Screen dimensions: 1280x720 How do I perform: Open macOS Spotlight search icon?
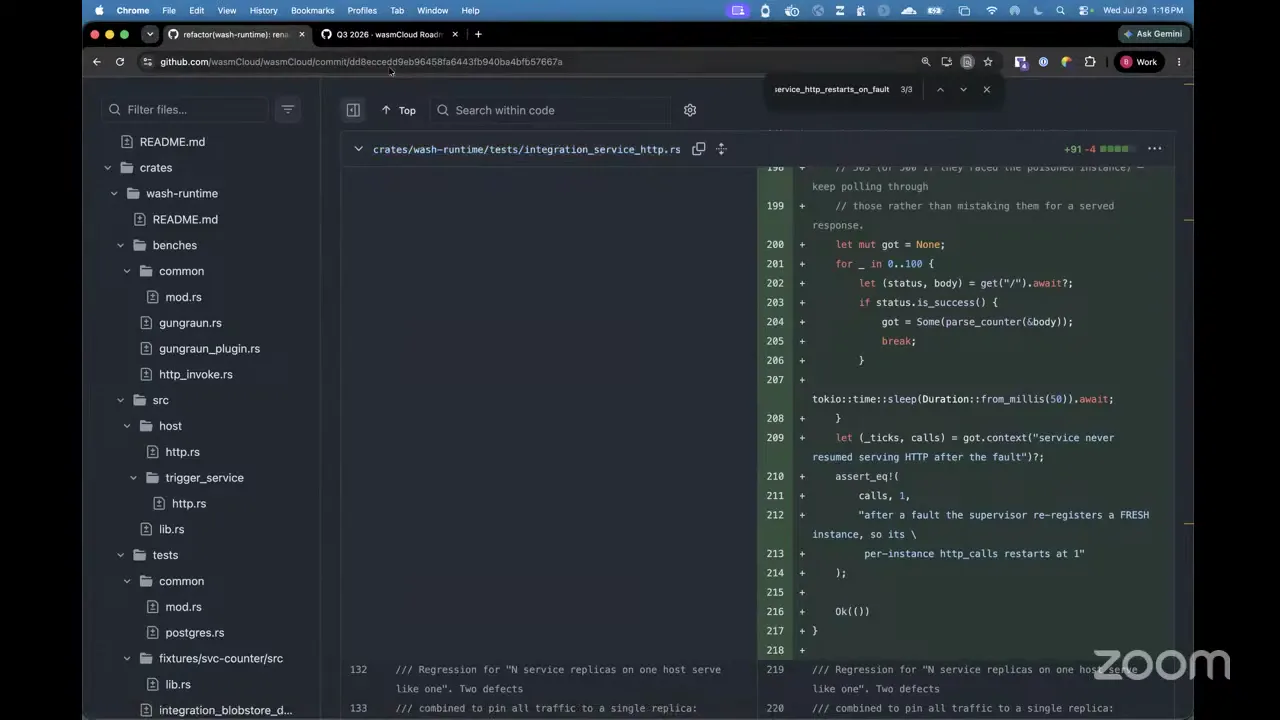tap(1060, 10)
